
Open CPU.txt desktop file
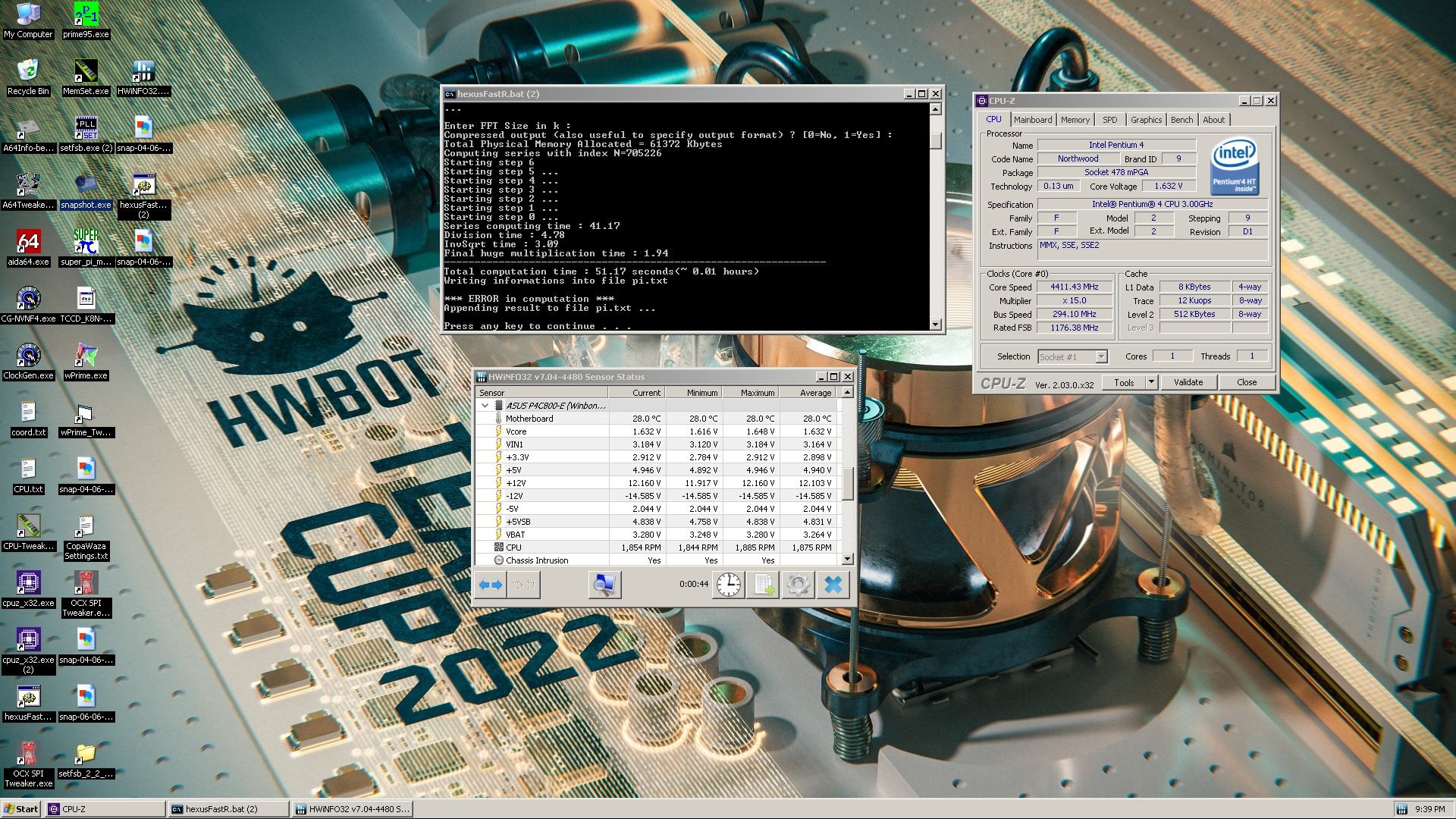click(x=28, y=475)
